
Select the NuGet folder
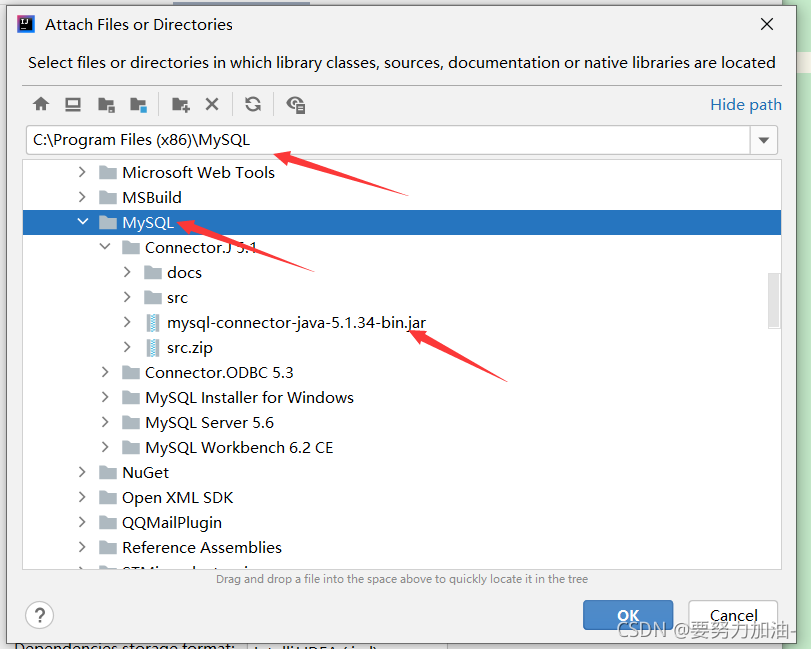145,472
